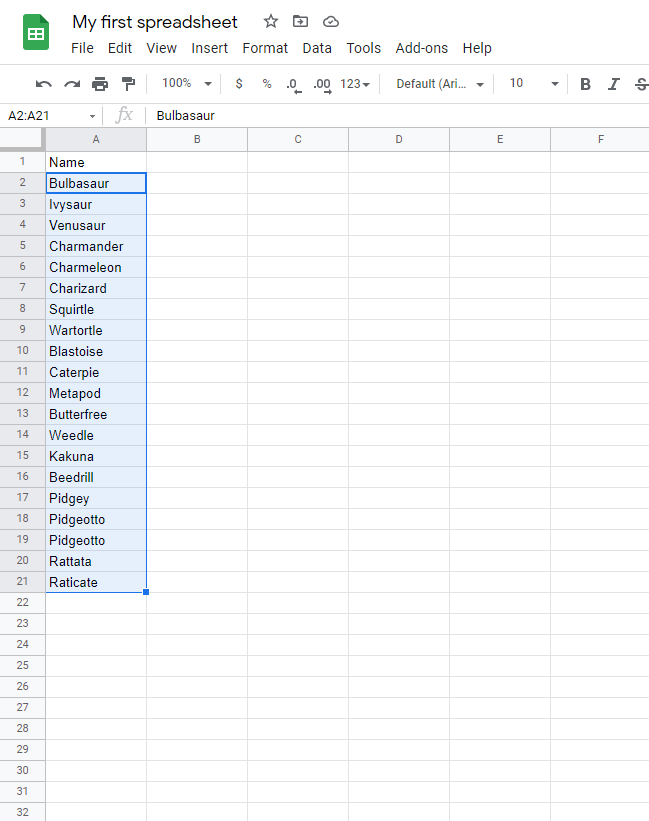Open the 100% zoom dropdown
649x821 pixels.
point(187,84)
